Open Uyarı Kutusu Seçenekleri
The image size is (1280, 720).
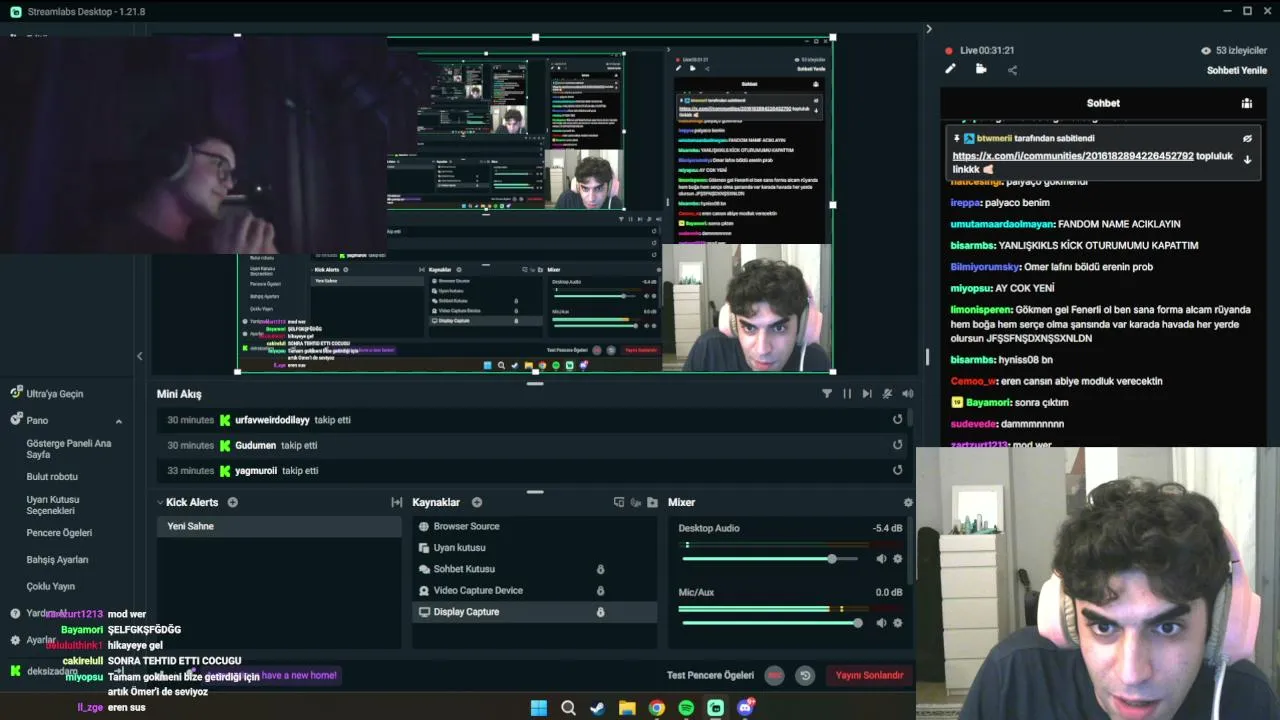53,505
